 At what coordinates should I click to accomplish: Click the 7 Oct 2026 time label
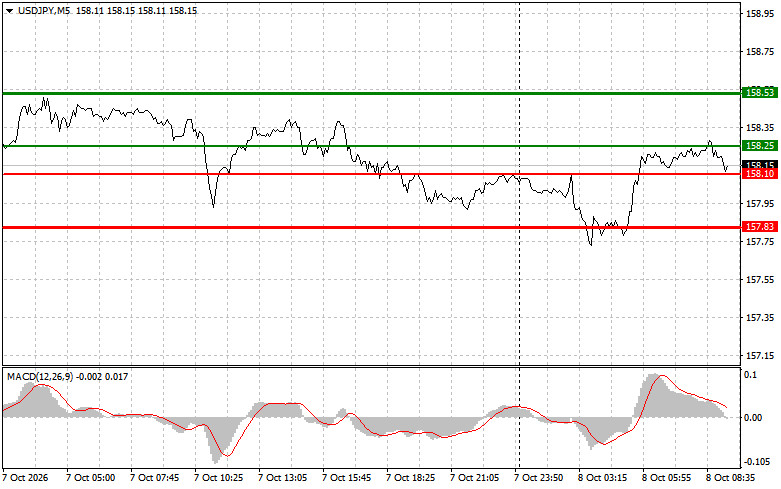(25, 478)
